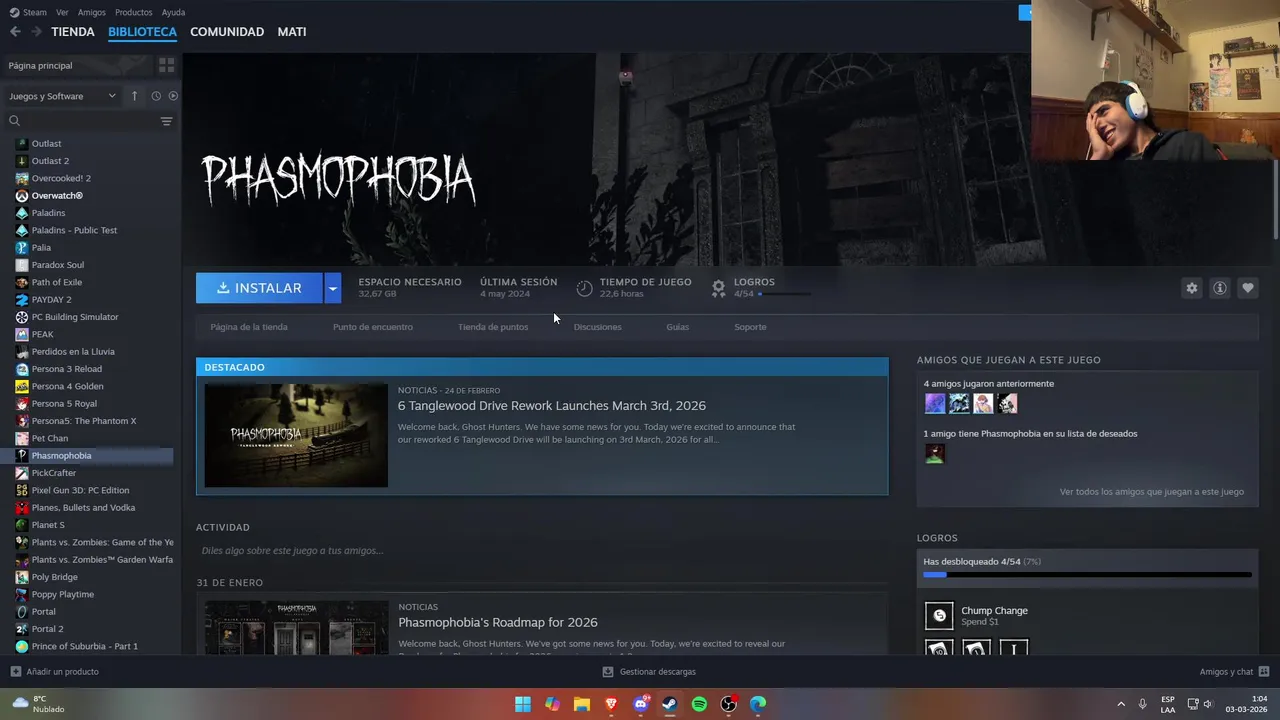Go back using the left arrow
This screenshot has height=720, width=1280.
point(15,32)
